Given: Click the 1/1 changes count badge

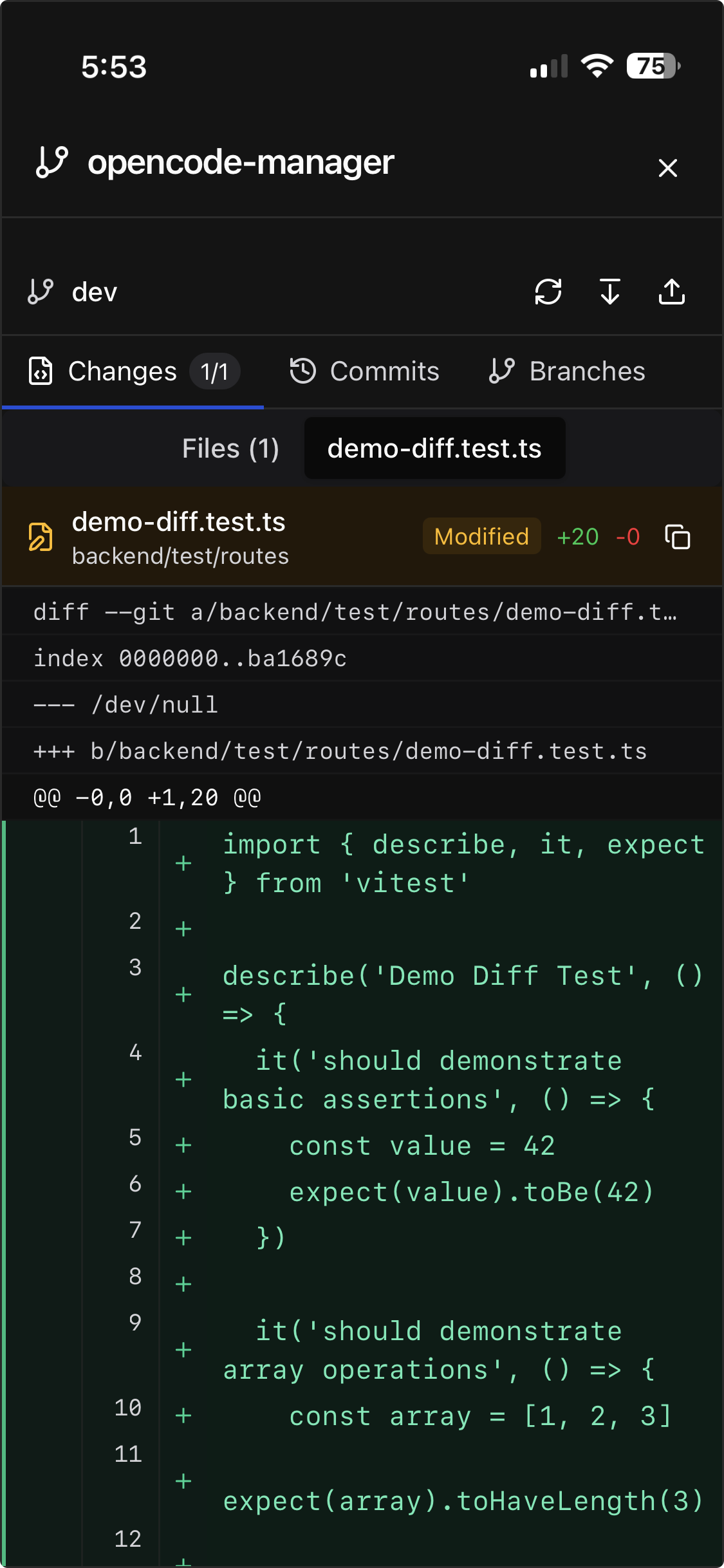Looking at the screenshot, I should [x=214, y=372].
